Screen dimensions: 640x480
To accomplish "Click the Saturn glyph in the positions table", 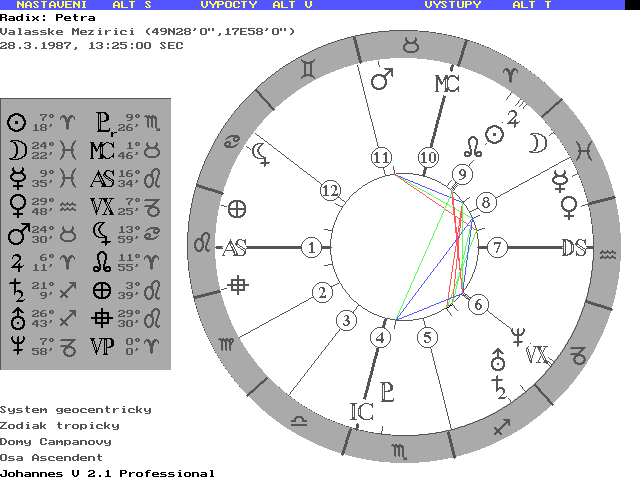I will [16, 292].
